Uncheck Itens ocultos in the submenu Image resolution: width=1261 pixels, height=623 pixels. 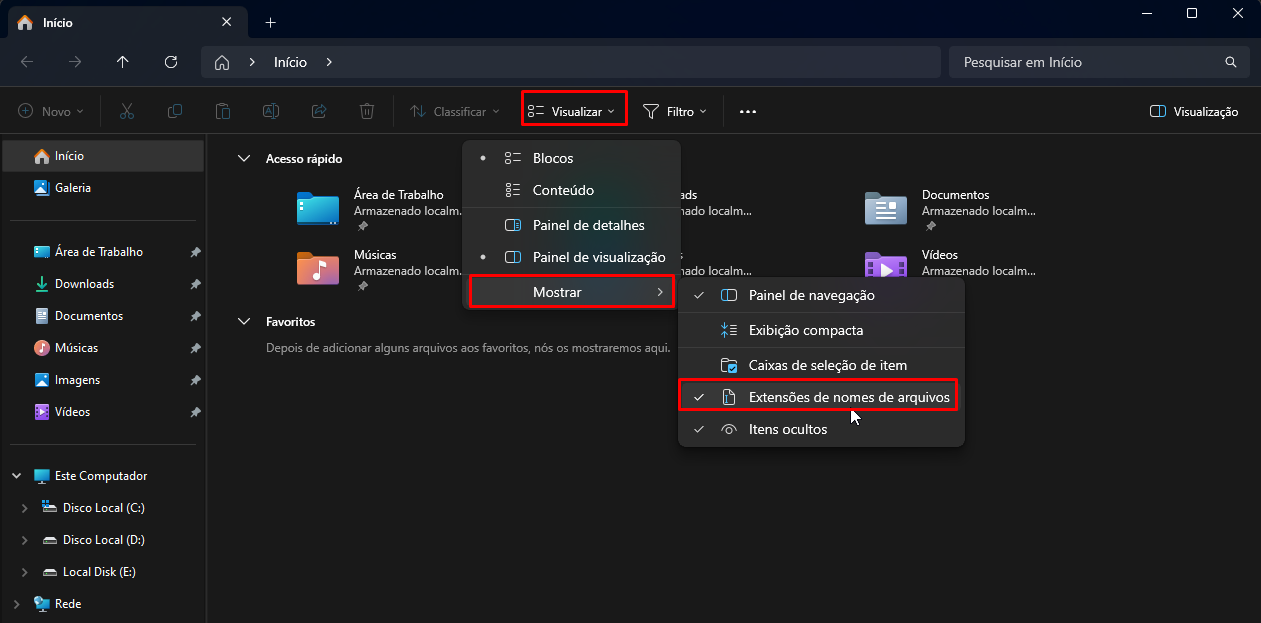coord(790,429)
